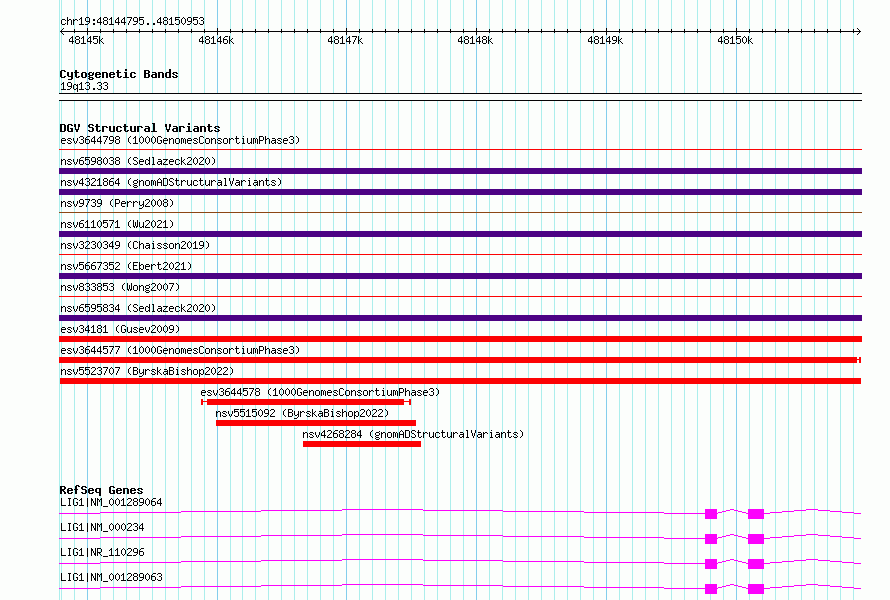Select variant nsv6595834 (Sedlazeck2020) label
Screen dimensions: 890x600
point(138,308)
